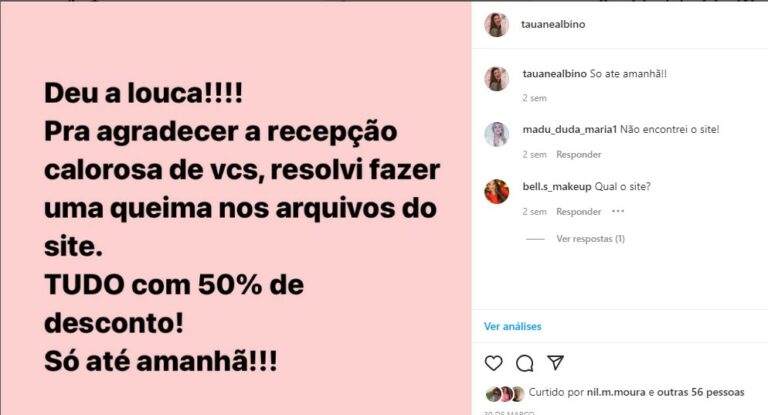768x415 pixels.
Task: Expand Ver respostas (1) replies
Action: click(590, 239)
